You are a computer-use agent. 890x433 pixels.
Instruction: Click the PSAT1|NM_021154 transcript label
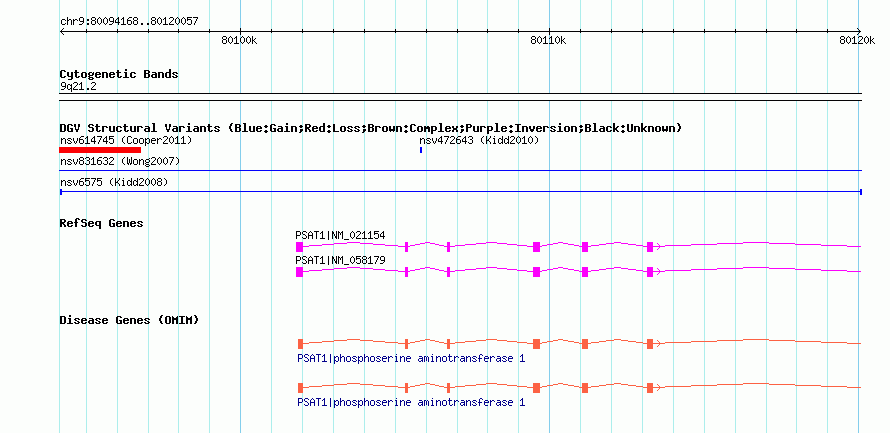coord(341,235)
